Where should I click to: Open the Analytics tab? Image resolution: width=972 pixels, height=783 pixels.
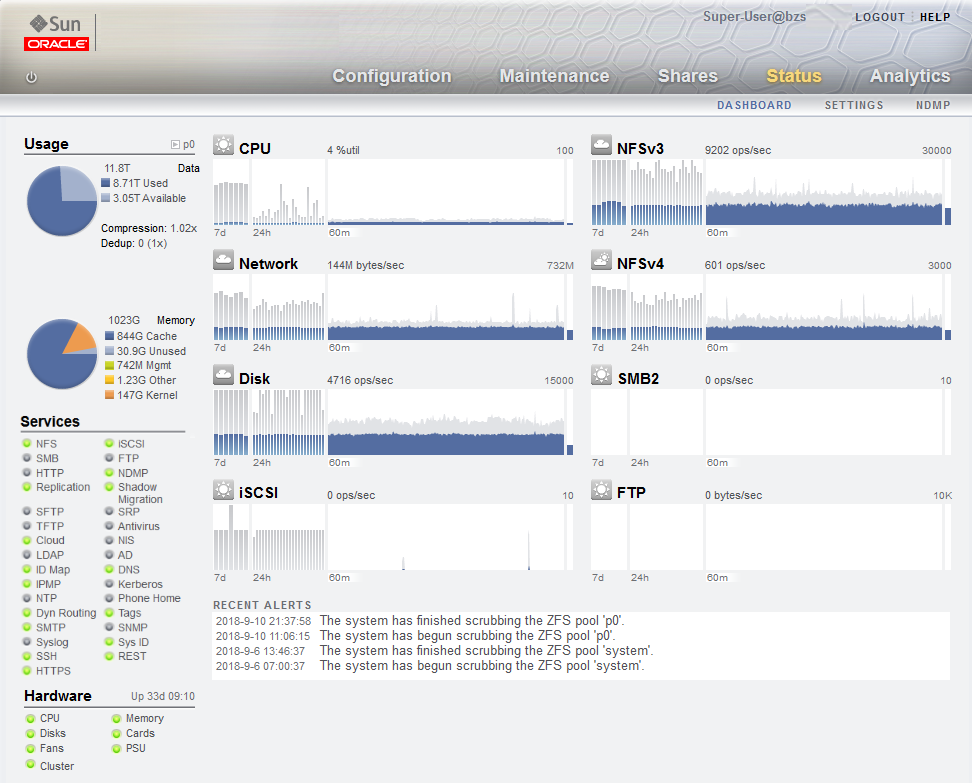pos(909,76)
